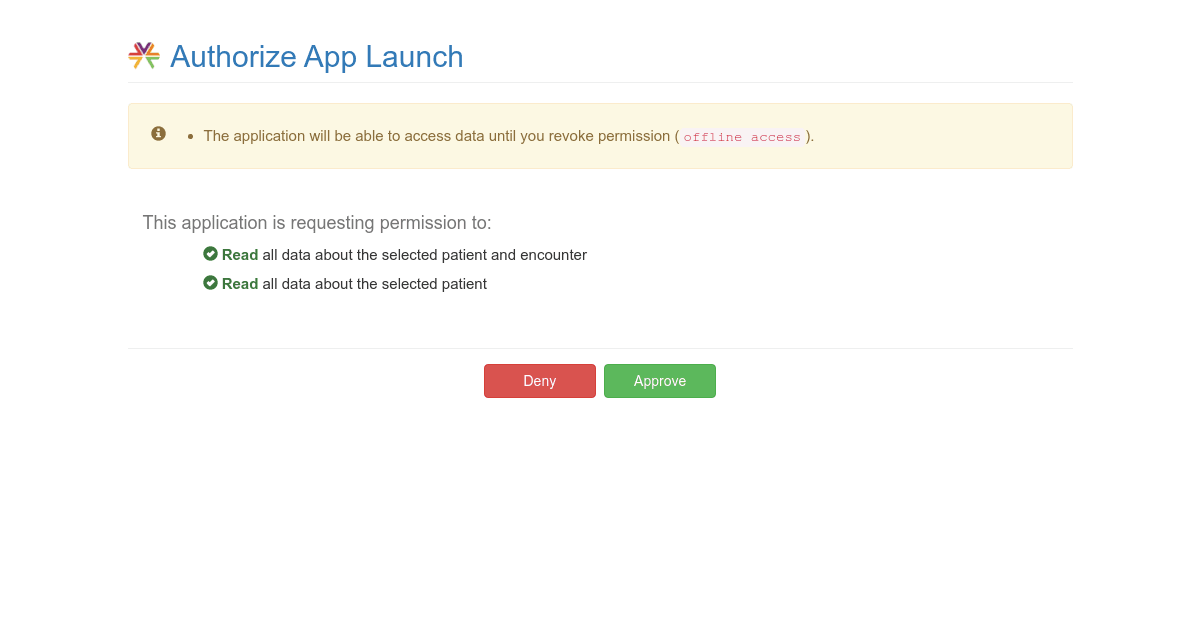
Task: Toggle the patient and encounter permission checkmark
Action: 210,254
